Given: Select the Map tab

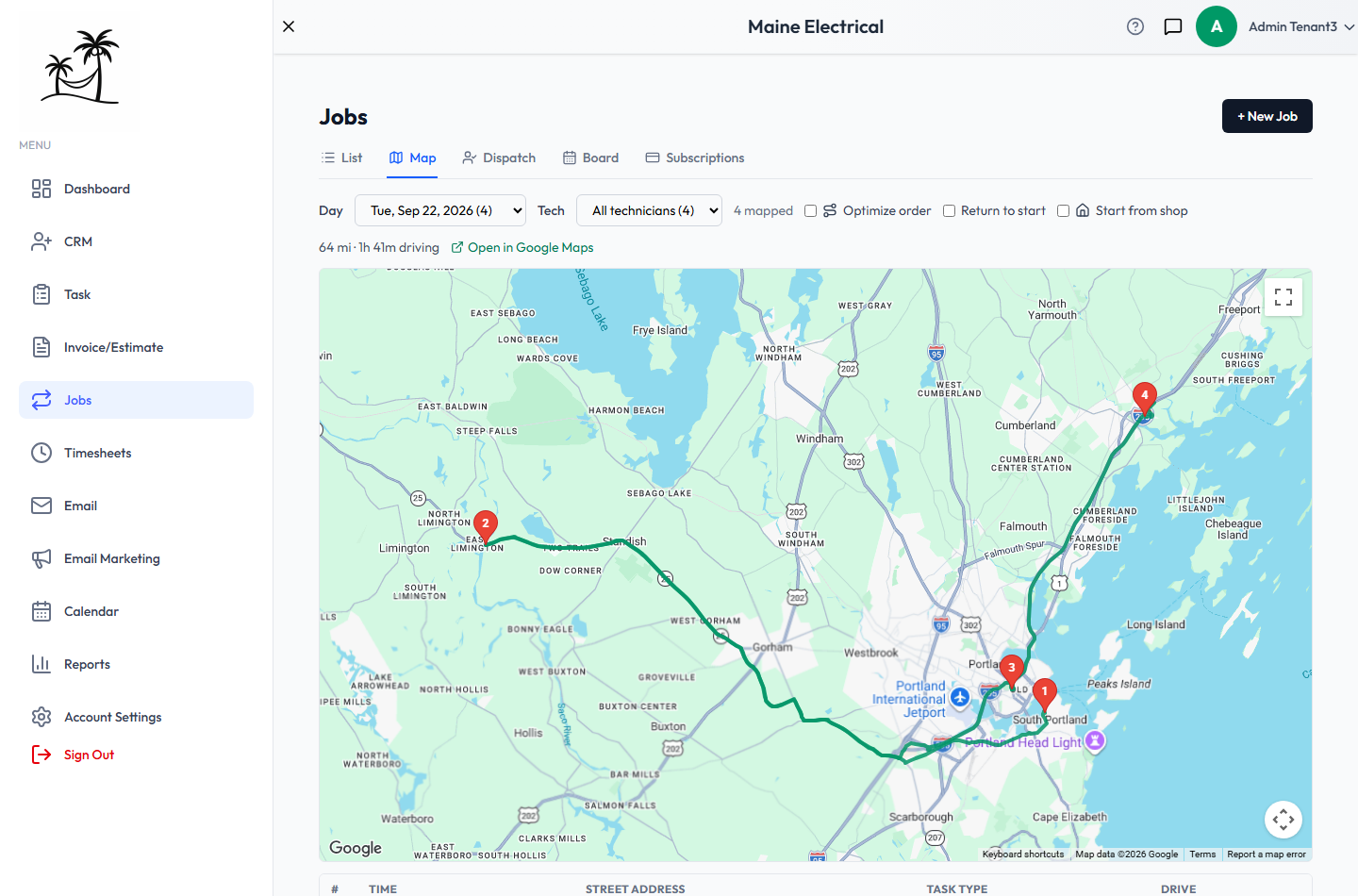Looking at the screenshot, I should coord(413,158).
